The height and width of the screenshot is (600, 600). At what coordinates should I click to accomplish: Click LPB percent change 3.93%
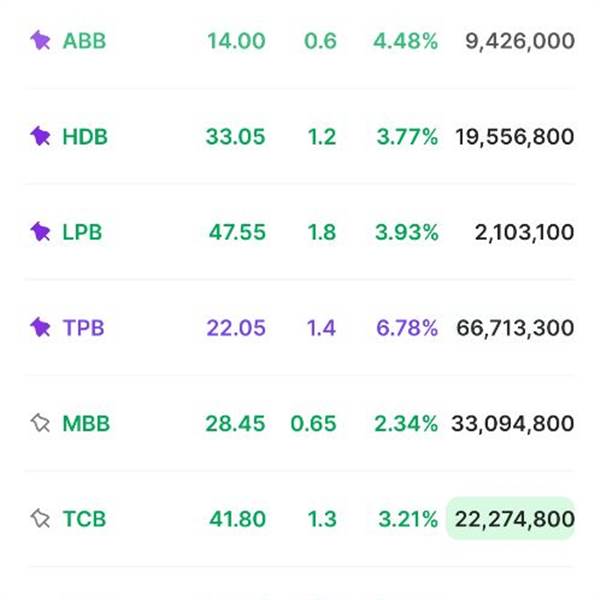click(x=407, y=232)
